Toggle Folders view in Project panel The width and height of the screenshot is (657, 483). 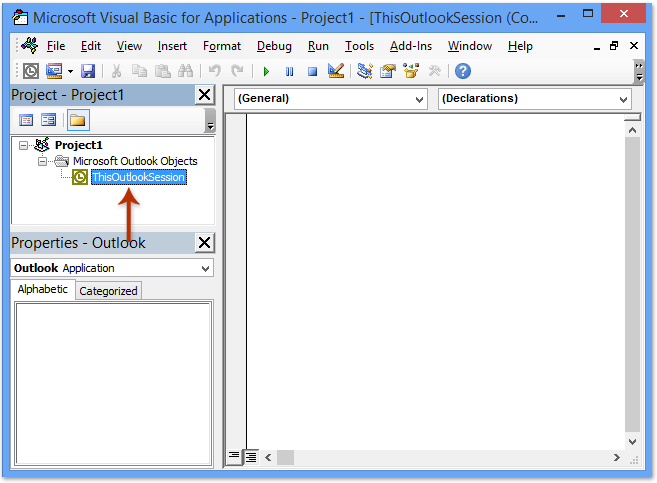coord(78,120)
